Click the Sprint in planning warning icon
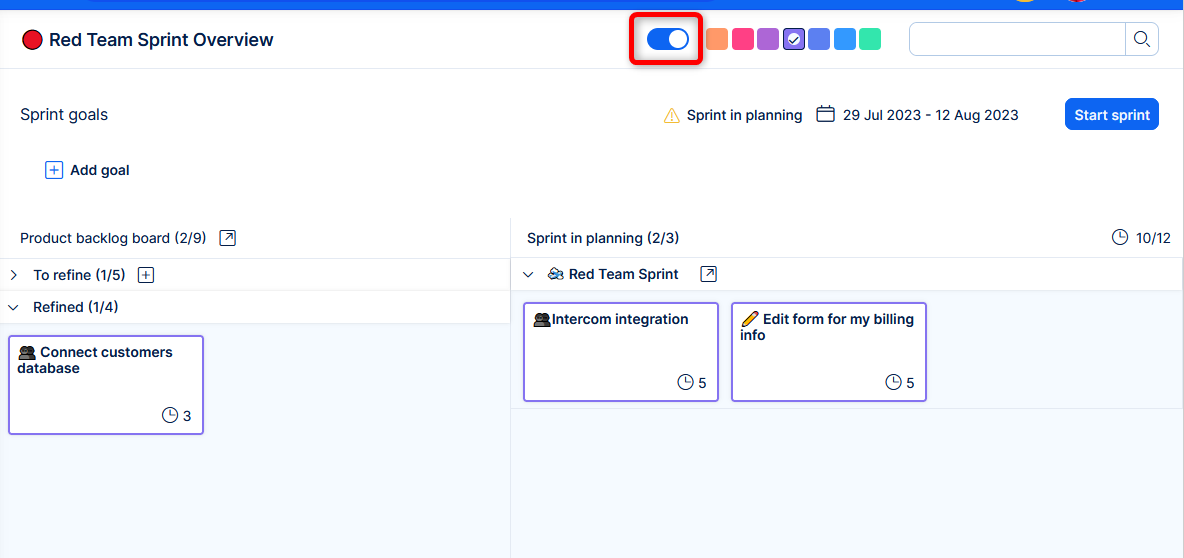Screen dimensions: 1184x558 pos(672,116)
